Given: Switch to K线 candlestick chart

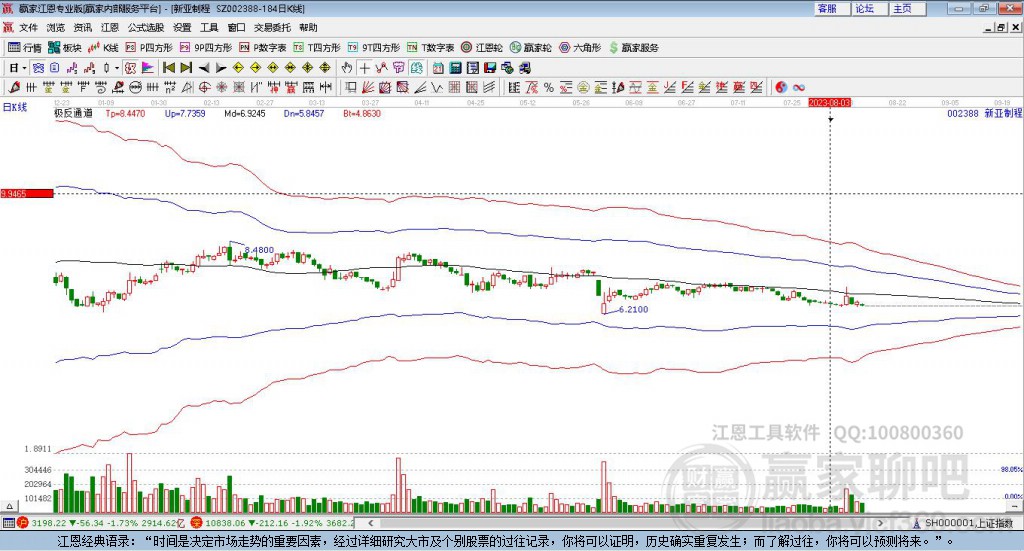Looking at the screenshot, I should click(x=103, y=48).
